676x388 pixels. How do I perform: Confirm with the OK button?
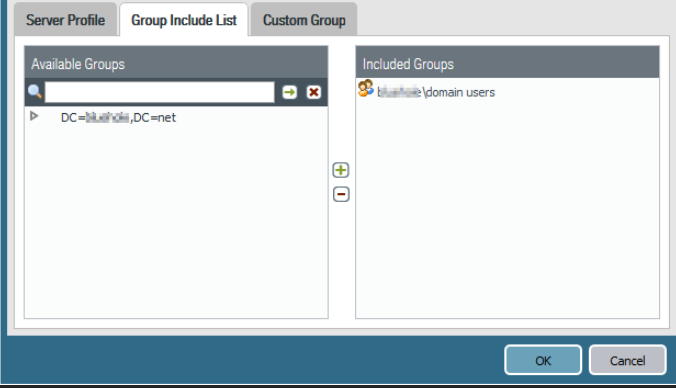coord(543,360)
